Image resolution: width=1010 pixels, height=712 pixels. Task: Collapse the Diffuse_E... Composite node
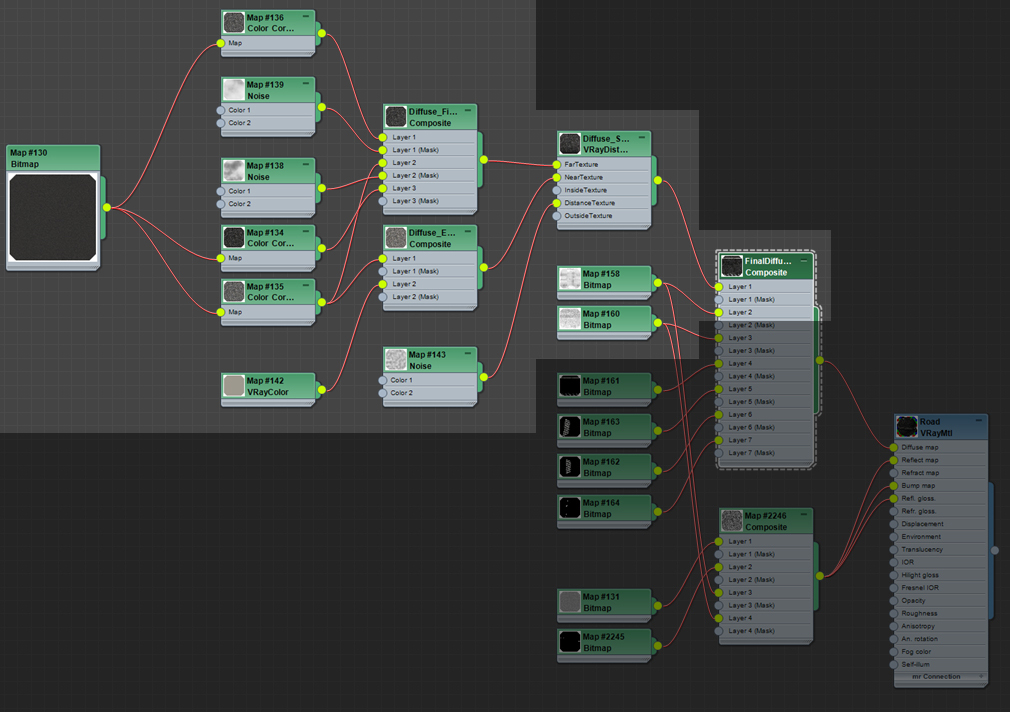pos(468,231)
